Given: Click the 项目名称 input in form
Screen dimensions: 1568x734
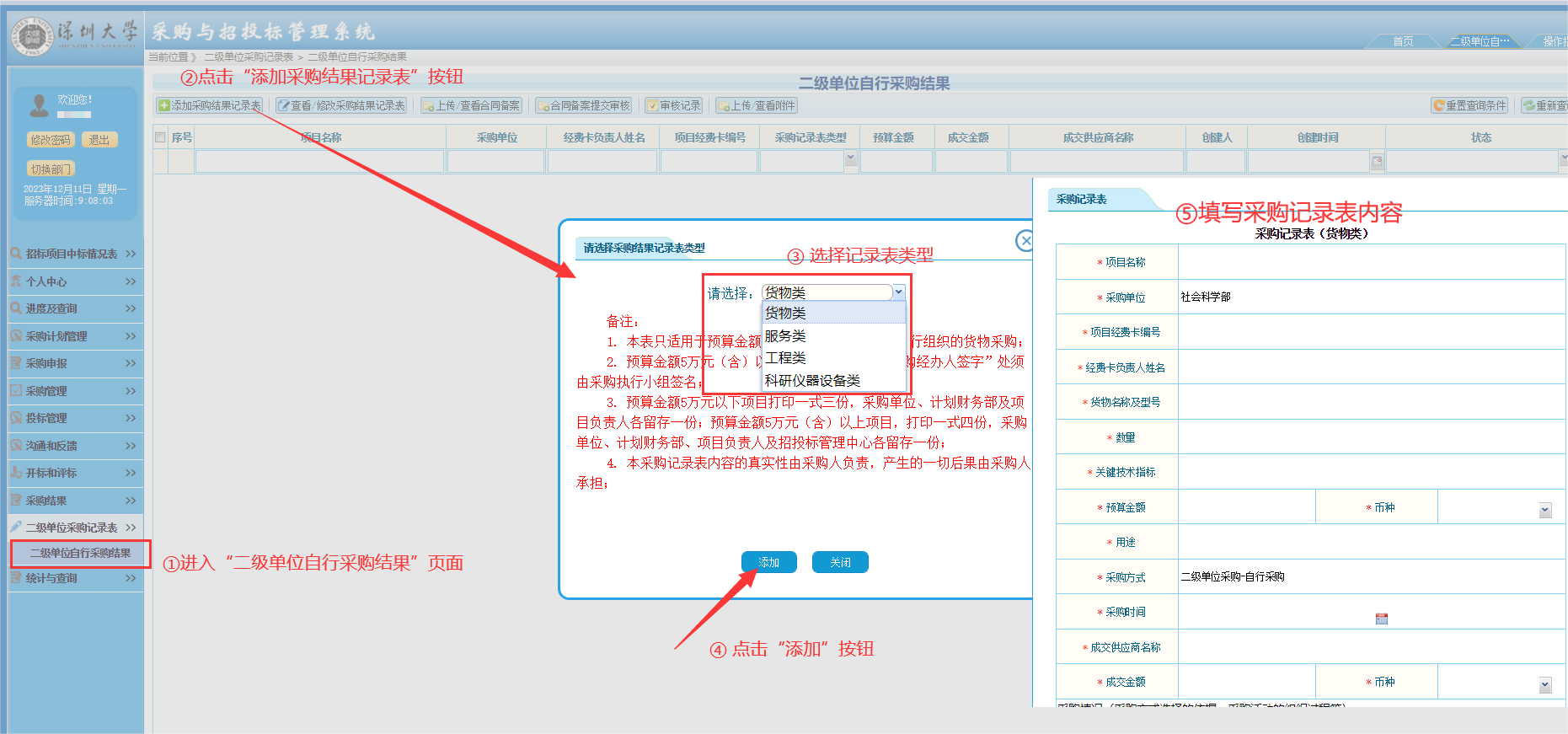Looking at the screenshot, I should [1370, 262].
